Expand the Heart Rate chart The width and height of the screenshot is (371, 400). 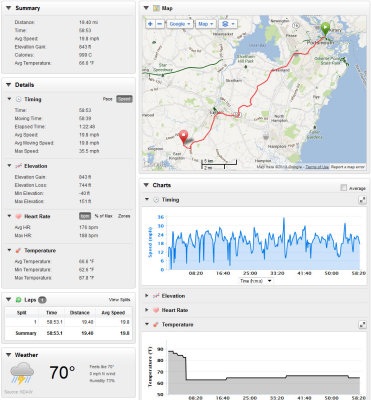(147, 310)
